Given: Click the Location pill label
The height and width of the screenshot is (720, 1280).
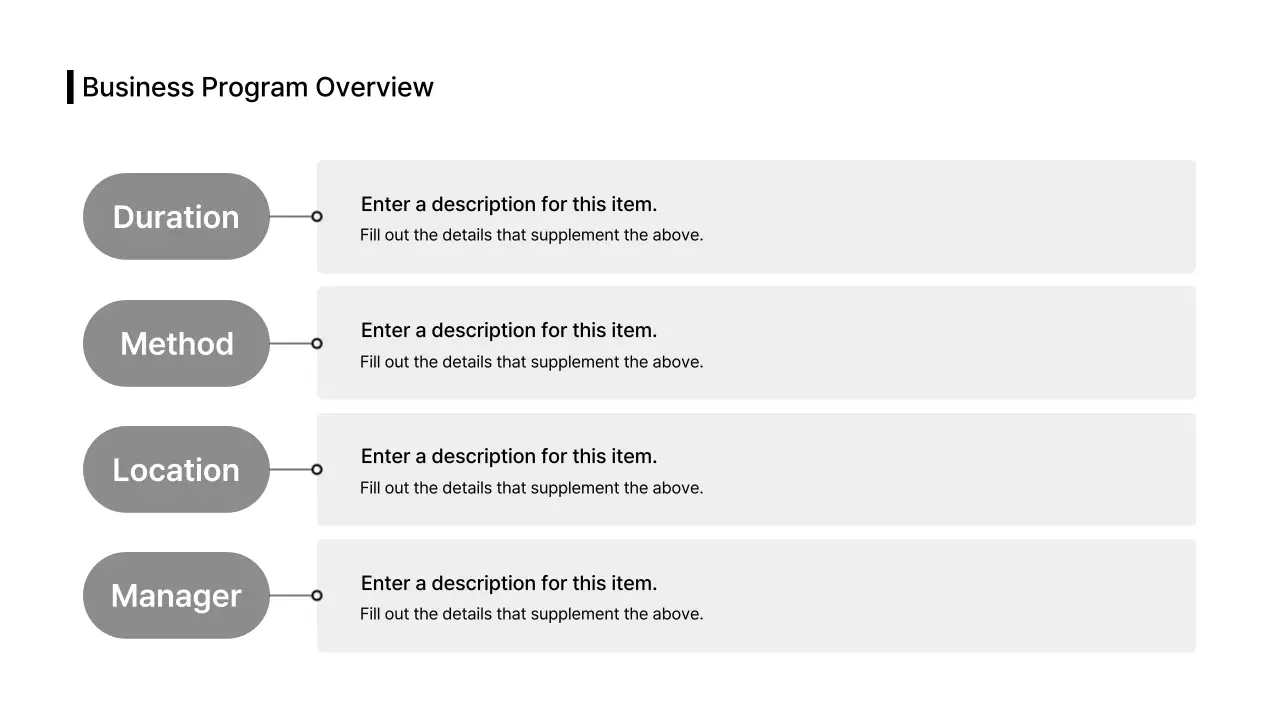Looking at the screenshot, I should (x=176, y=470).
